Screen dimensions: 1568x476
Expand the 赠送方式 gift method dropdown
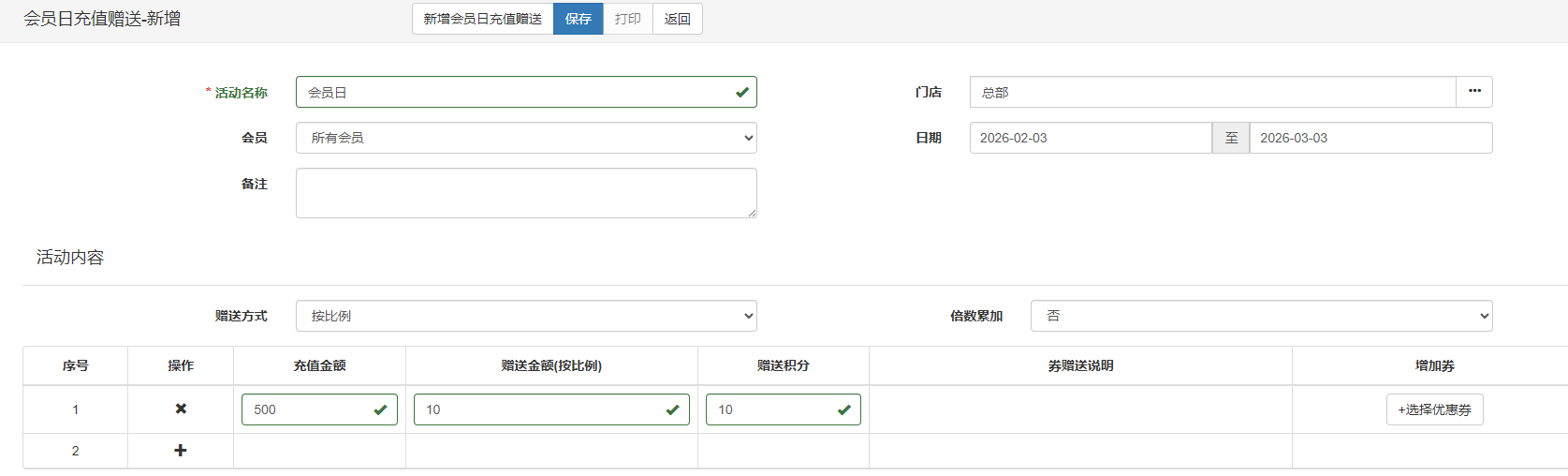[526, 316]
